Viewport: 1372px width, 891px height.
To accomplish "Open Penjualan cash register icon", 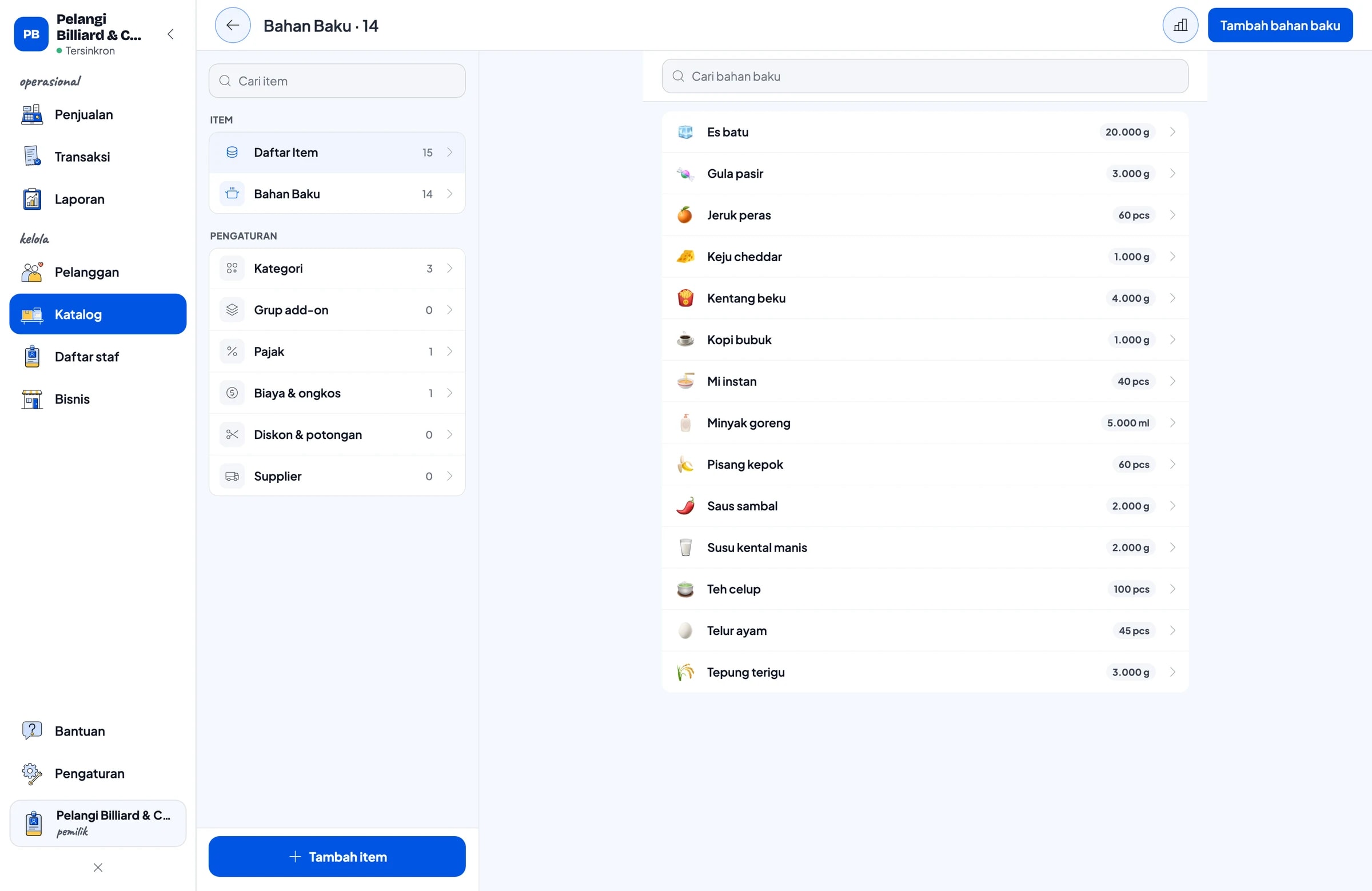I will [31, 115].
